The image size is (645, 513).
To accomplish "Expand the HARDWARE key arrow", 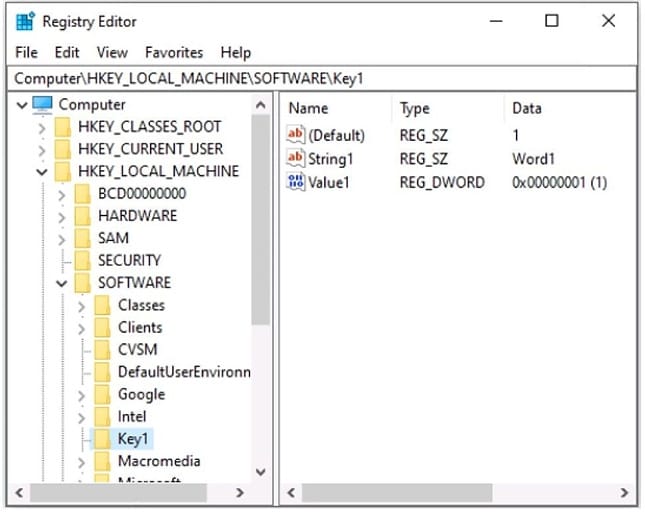I will 61,216.
